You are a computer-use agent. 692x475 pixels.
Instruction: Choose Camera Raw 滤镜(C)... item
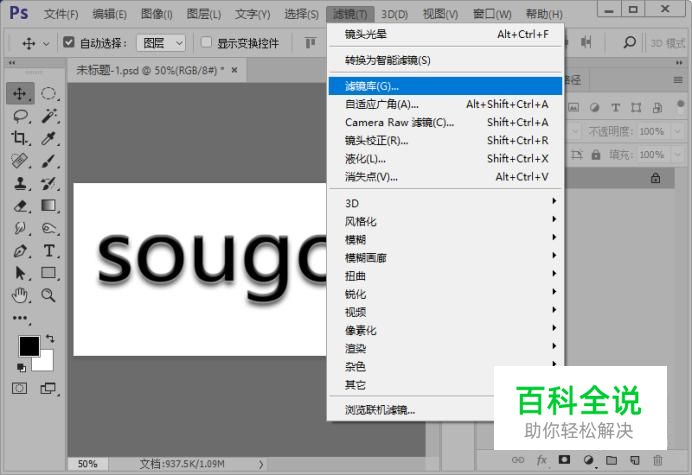point(445,122)
